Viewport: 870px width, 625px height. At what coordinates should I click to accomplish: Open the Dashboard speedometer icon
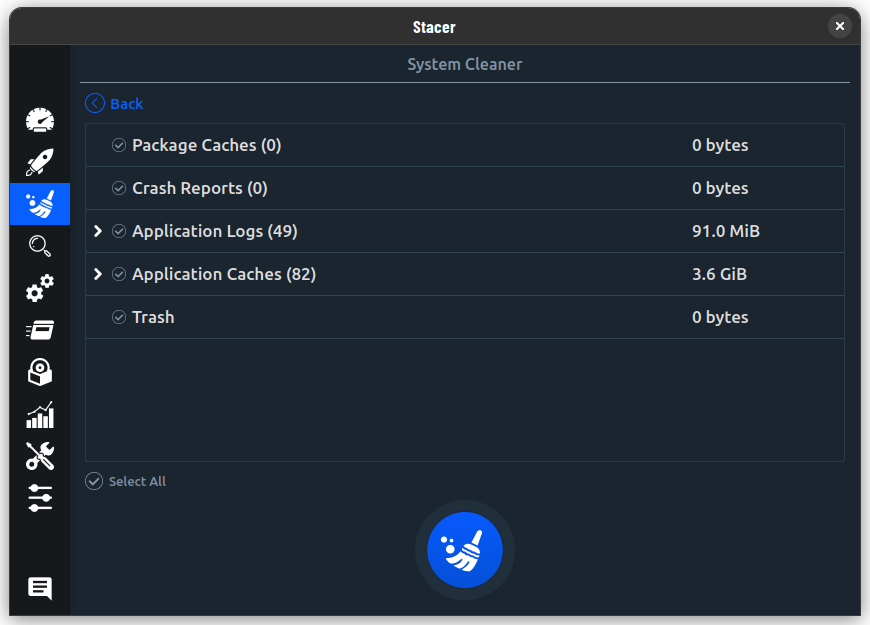pos(40,120)
